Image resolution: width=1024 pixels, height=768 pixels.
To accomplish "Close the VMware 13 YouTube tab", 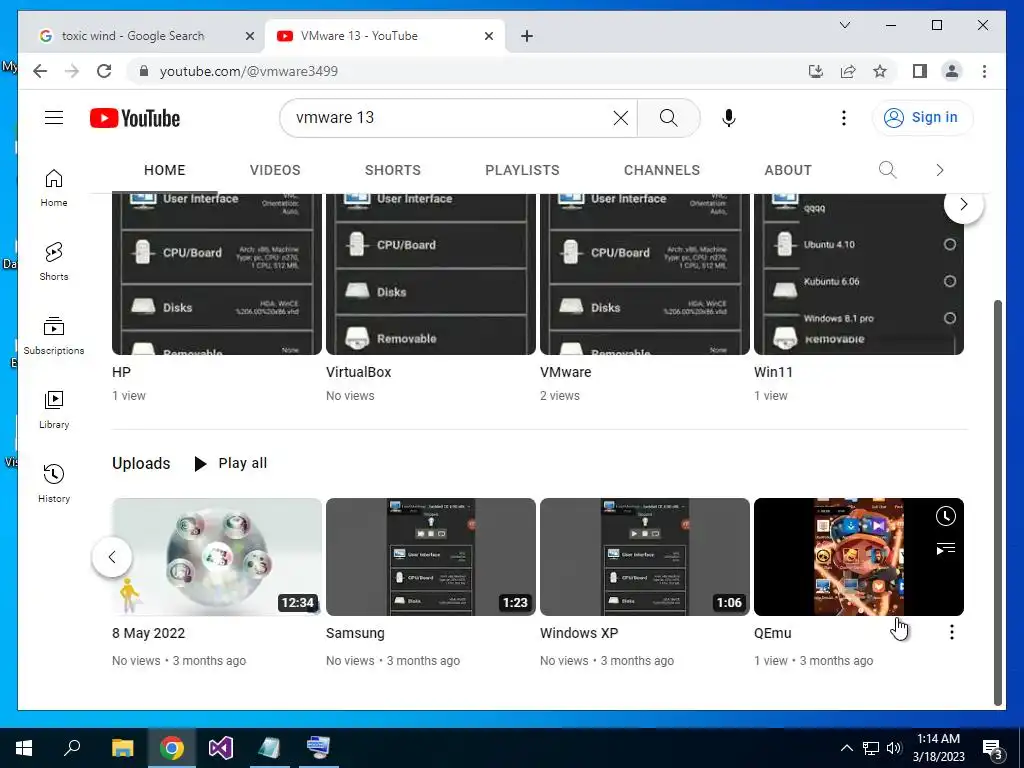I will (488, 36).
